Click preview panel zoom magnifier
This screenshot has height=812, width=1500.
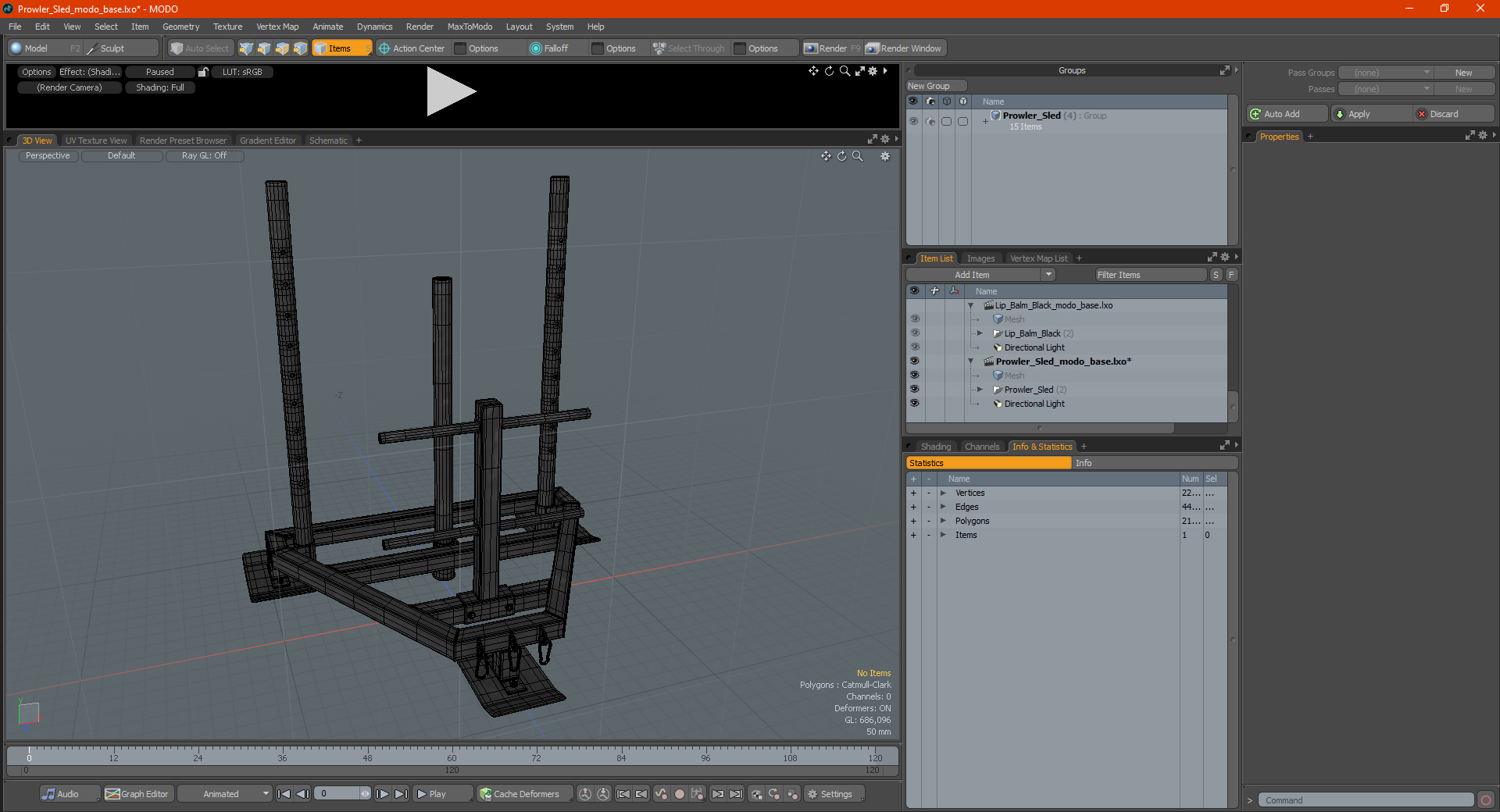click(x=845, y=71)
